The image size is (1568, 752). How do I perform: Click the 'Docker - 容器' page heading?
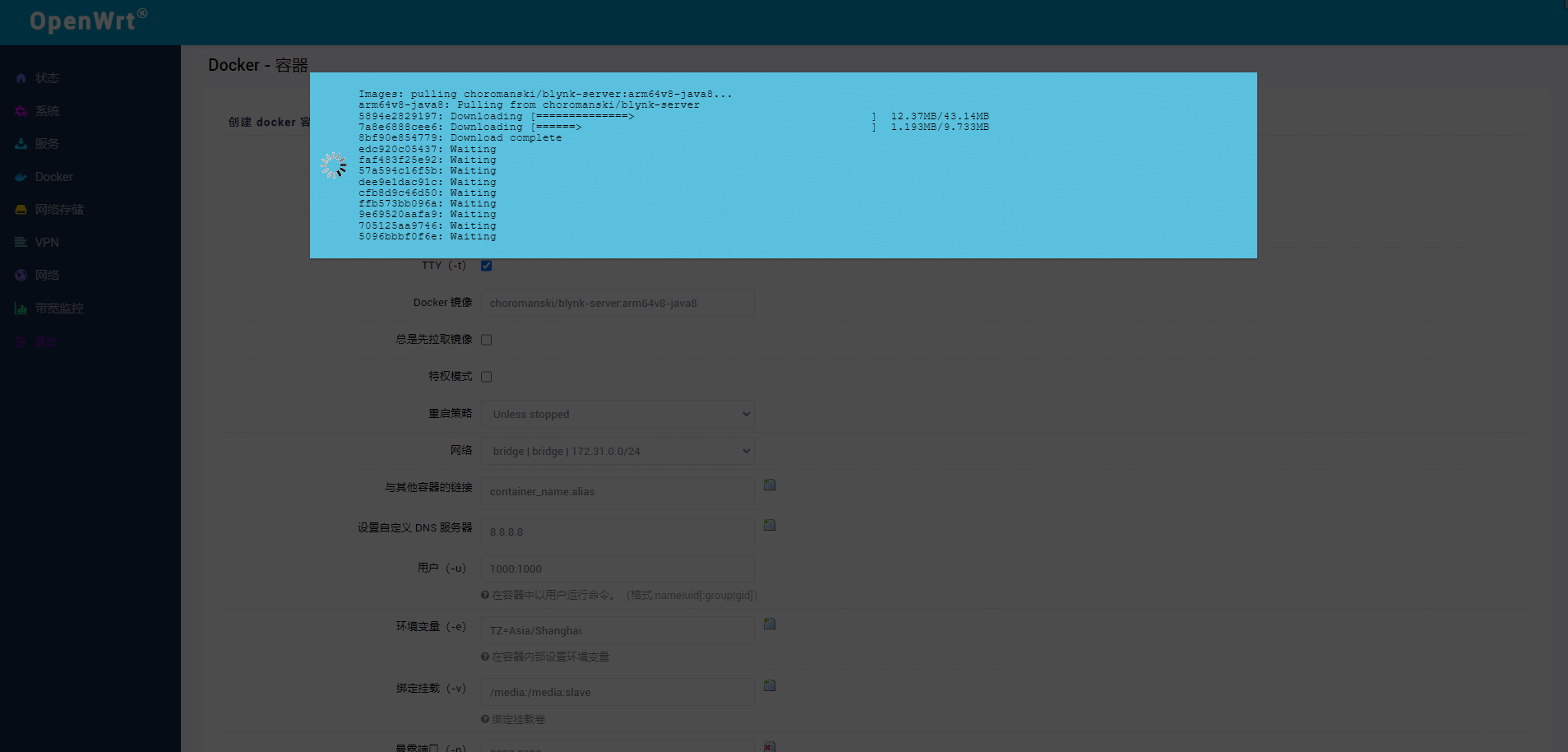258,65
